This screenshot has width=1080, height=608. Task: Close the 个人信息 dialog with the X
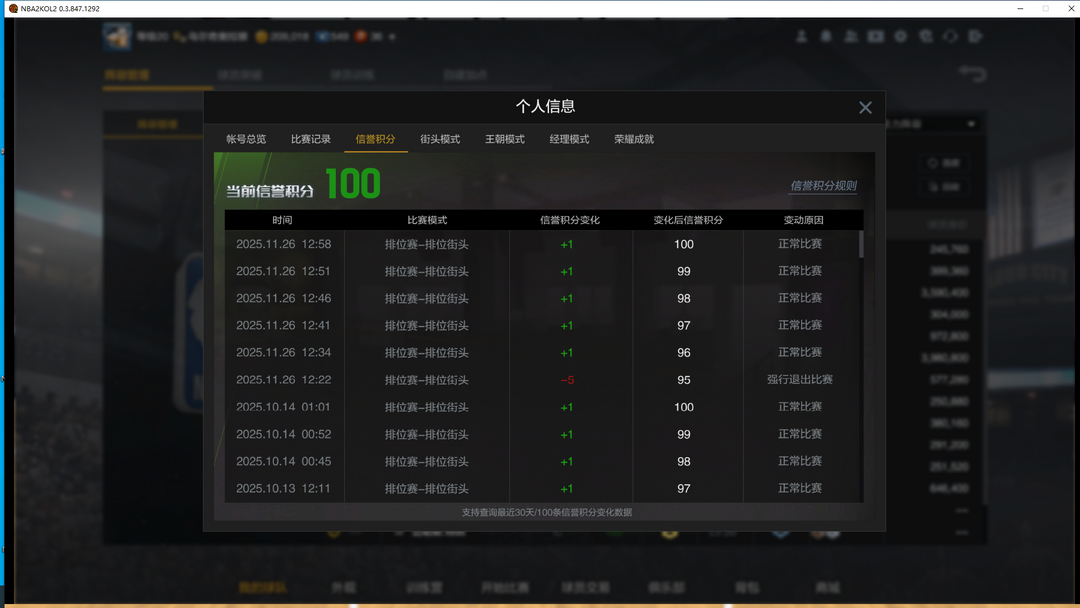tap(865, 108)
